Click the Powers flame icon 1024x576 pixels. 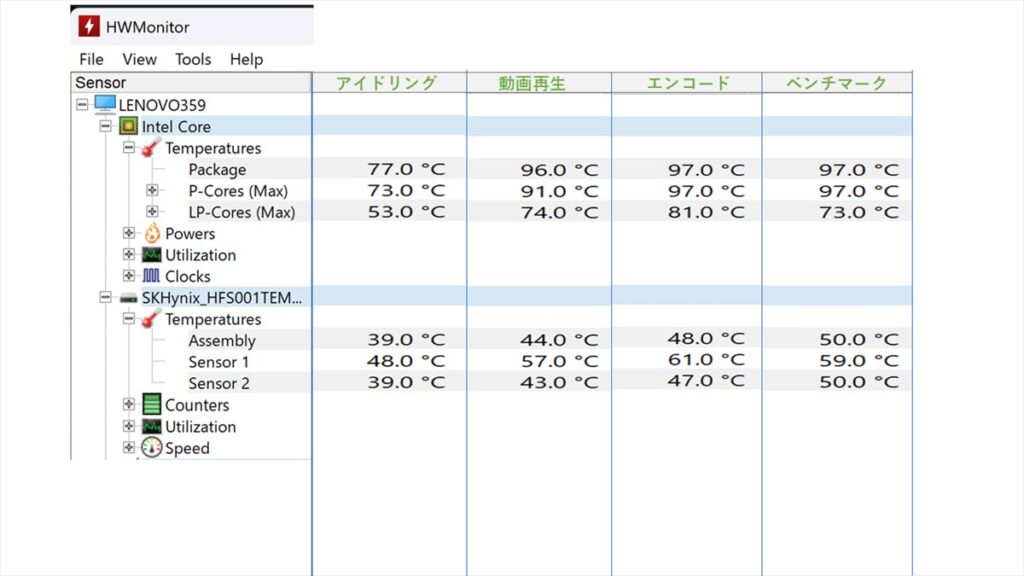[x=152, y=233]
